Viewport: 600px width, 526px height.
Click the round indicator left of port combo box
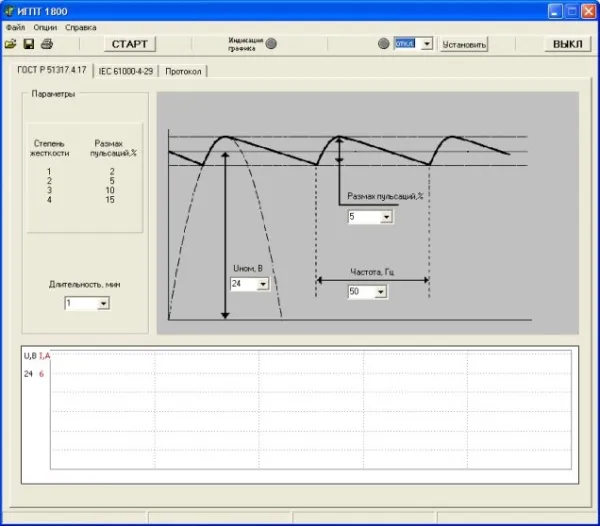point(384,44)
